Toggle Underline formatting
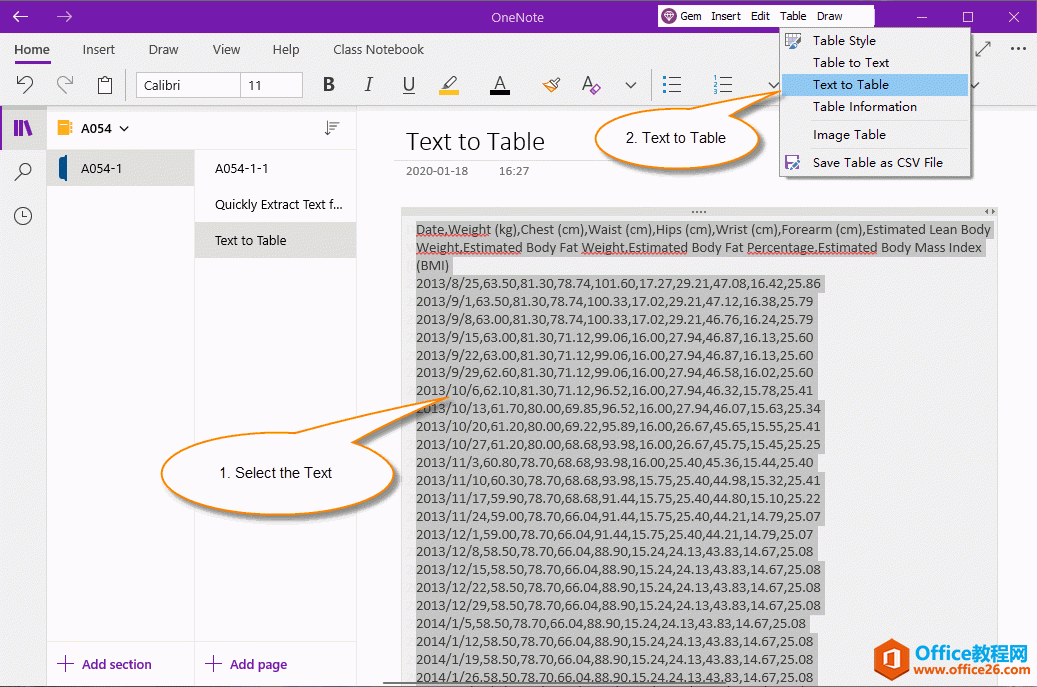 tap(408, 85)
